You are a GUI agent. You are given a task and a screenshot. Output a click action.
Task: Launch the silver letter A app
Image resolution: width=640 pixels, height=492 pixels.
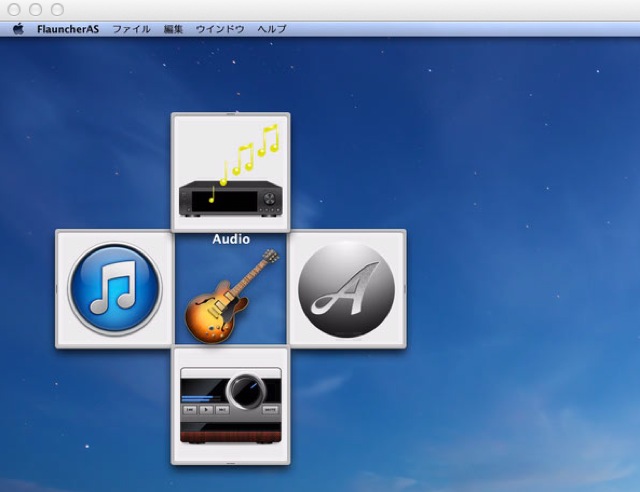tap(347, 289)
